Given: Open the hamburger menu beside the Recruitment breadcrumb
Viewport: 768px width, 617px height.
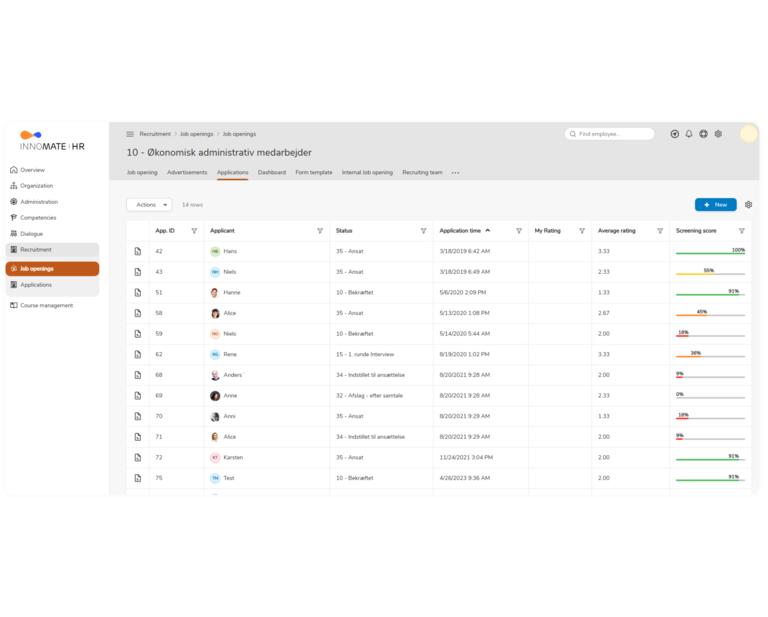Looking at the screenshot, I should tap(130, 134).
